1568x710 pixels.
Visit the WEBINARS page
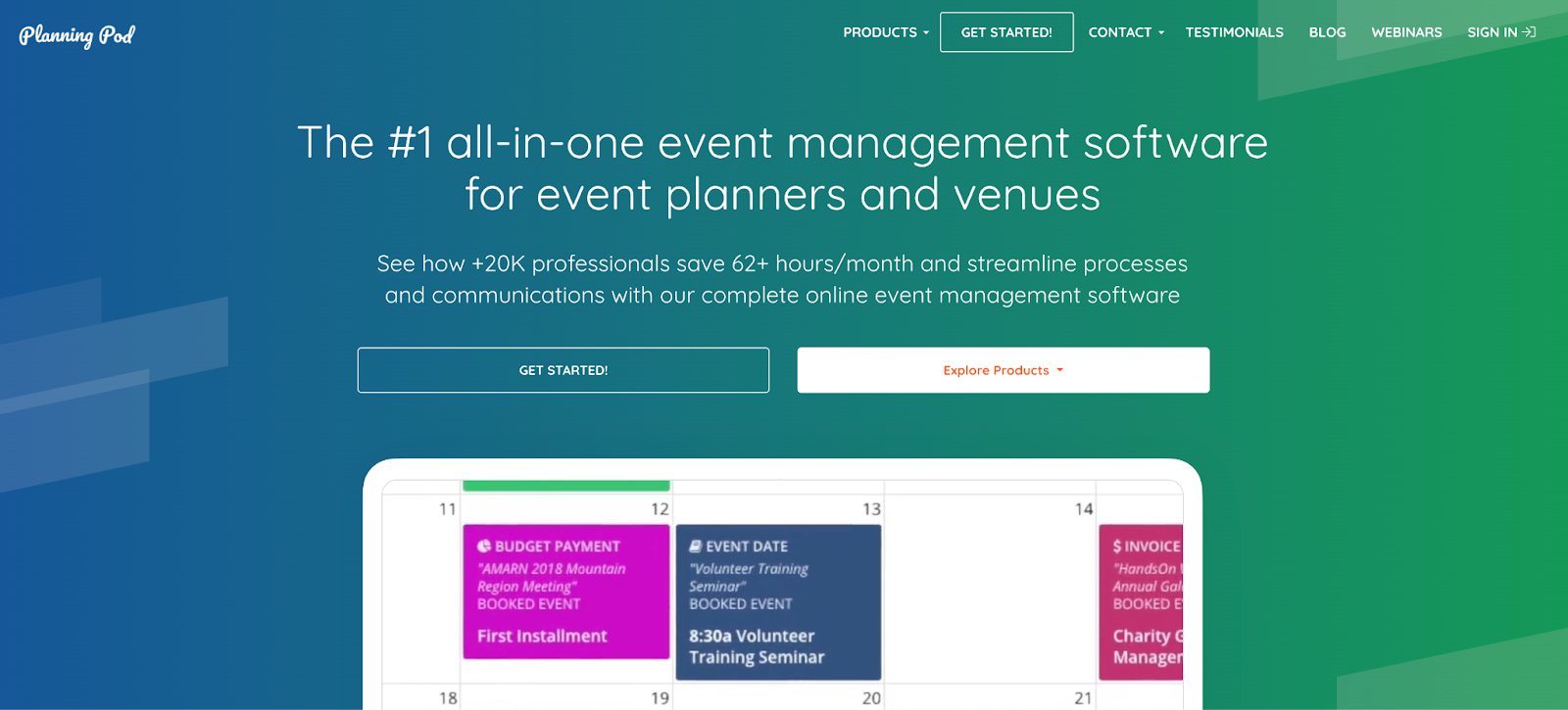[1406, 32]
